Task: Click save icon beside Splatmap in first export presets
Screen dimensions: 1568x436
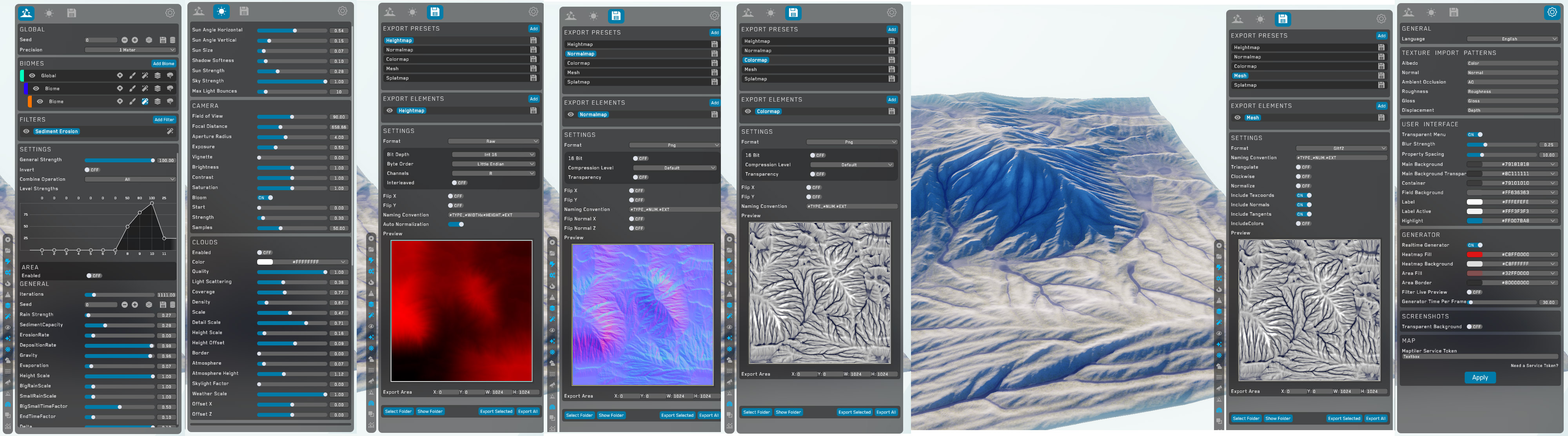Action: click(x=533, y=78)
